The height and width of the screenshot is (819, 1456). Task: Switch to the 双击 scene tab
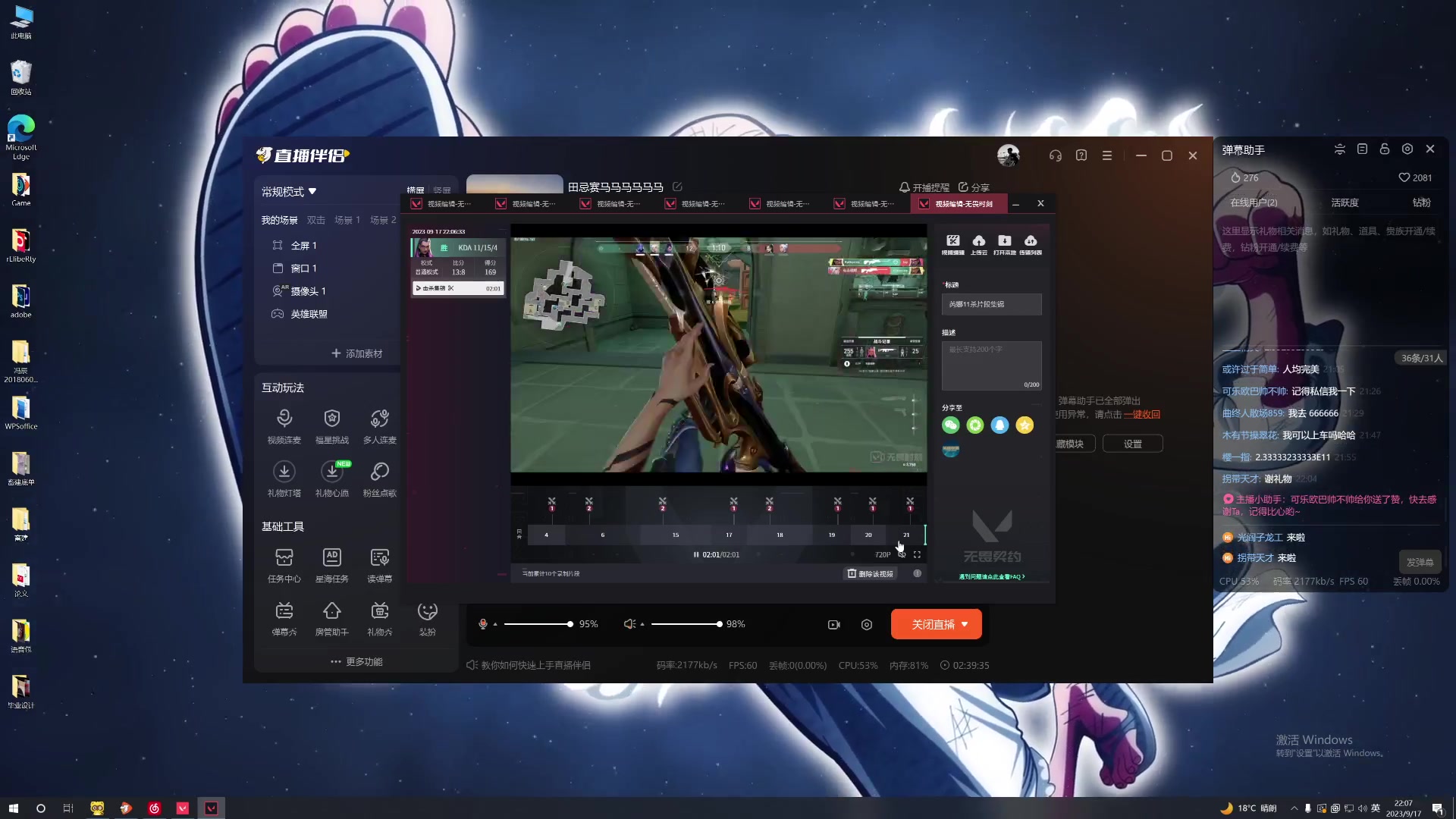coord(316,220)
